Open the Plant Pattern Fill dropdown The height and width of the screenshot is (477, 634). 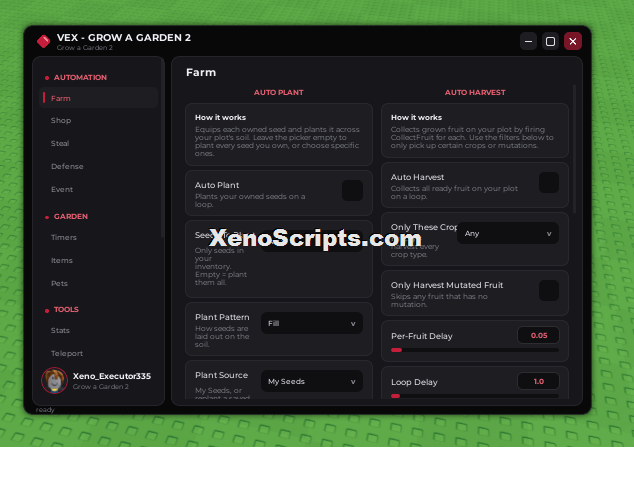pos(312,323)
